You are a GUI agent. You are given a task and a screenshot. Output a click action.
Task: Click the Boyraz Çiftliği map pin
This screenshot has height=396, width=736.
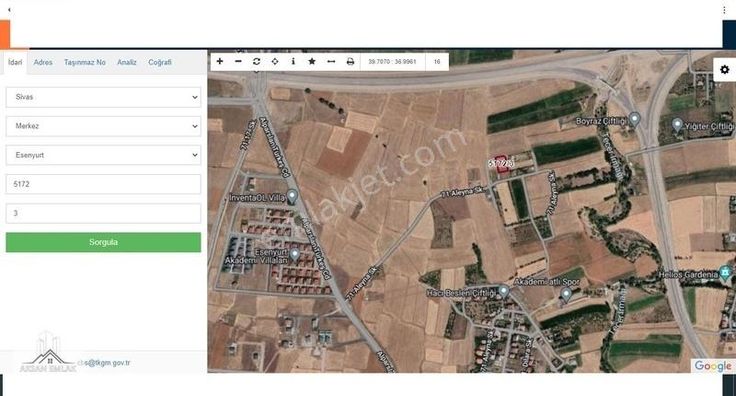pyautogui.click(x=635, y=119)
